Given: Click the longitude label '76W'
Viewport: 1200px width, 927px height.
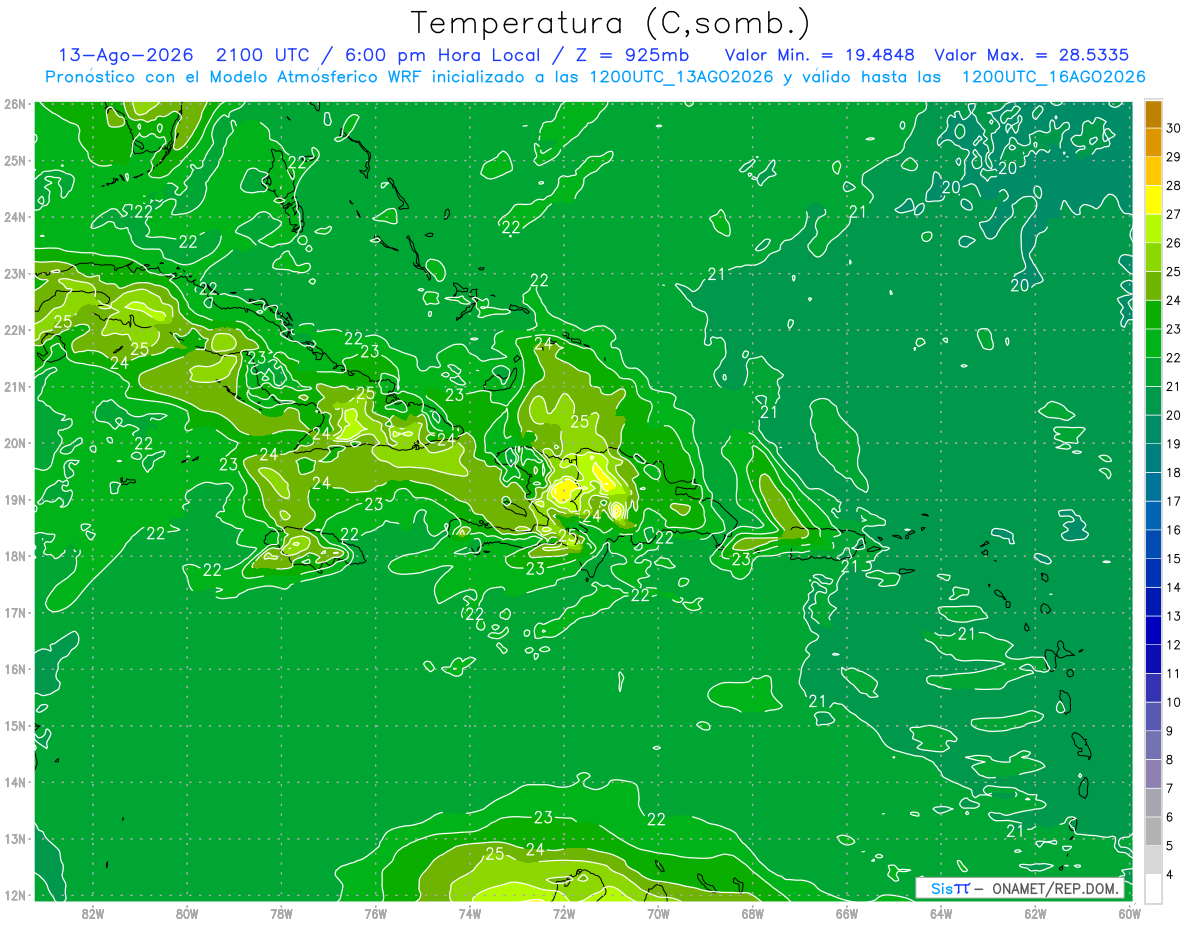Looking at the screenshot, I should tap(375, 912).
